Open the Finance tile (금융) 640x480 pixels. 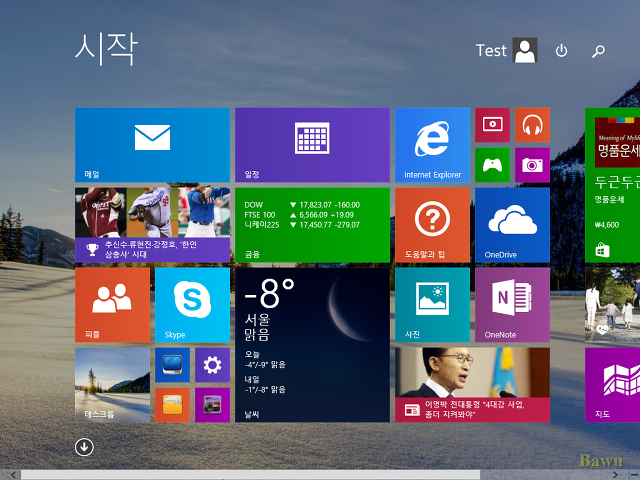[312, 225]
